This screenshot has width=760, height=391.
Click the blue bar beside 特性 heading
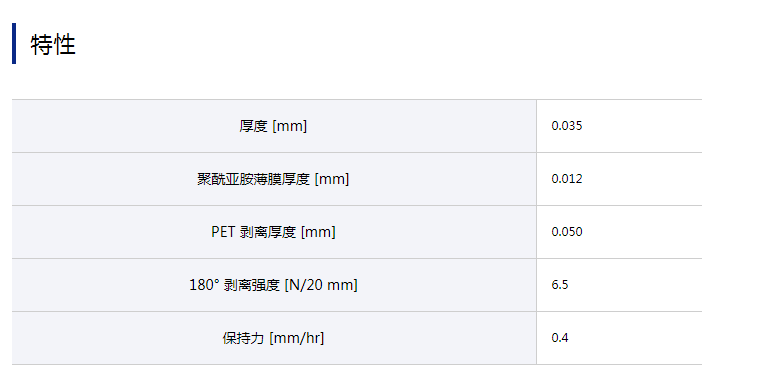pyautogui.click(x=14, y=44)
